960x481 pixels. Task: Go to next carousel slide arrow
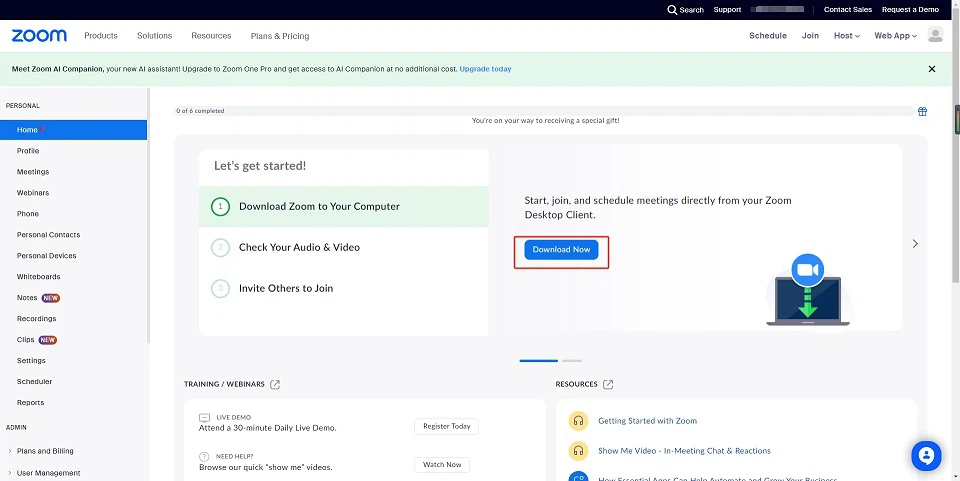[915, 243]
